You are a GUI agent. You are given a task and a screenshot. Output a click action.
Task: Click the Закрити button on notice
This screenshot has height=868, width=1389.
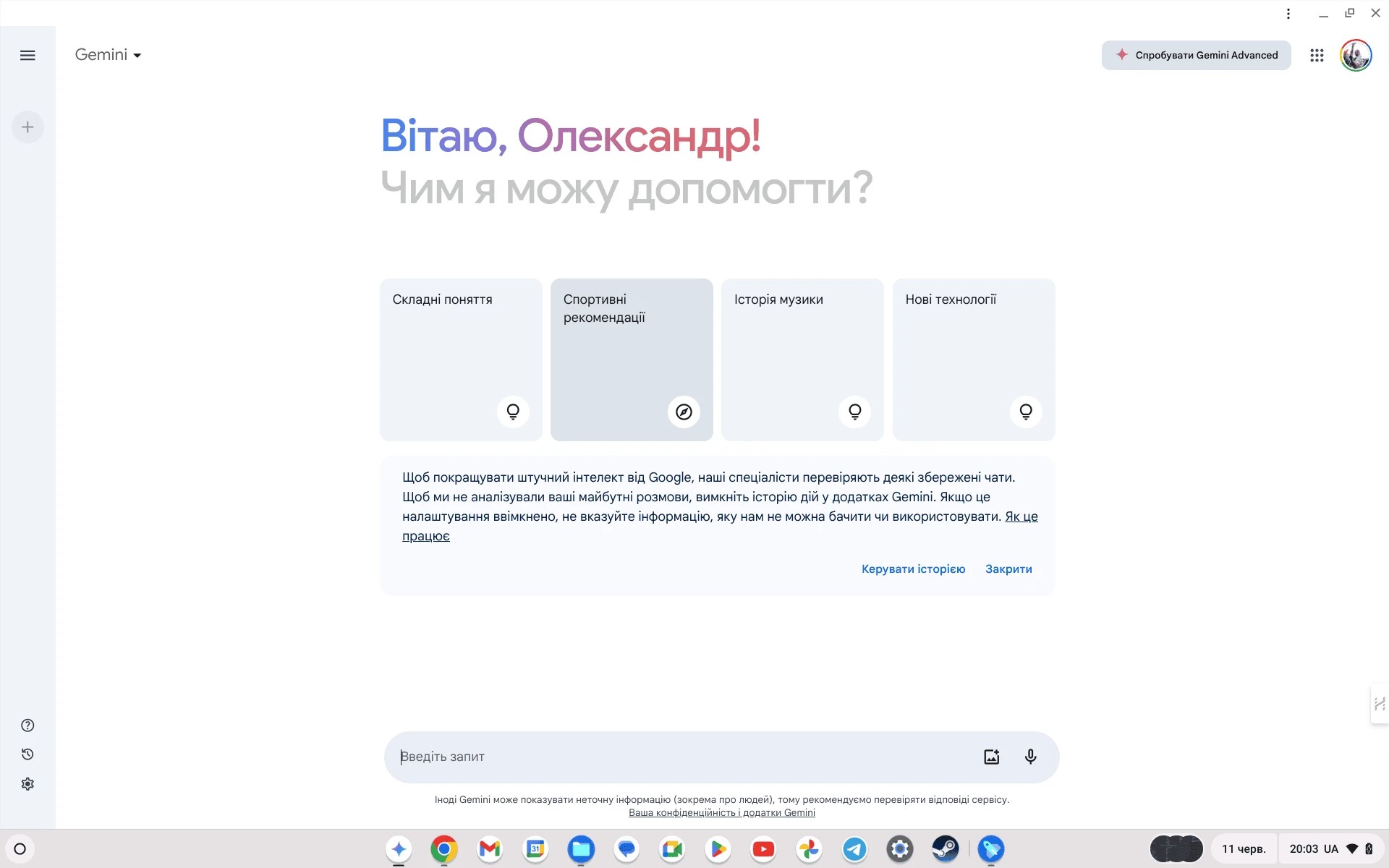[1008, 569]
